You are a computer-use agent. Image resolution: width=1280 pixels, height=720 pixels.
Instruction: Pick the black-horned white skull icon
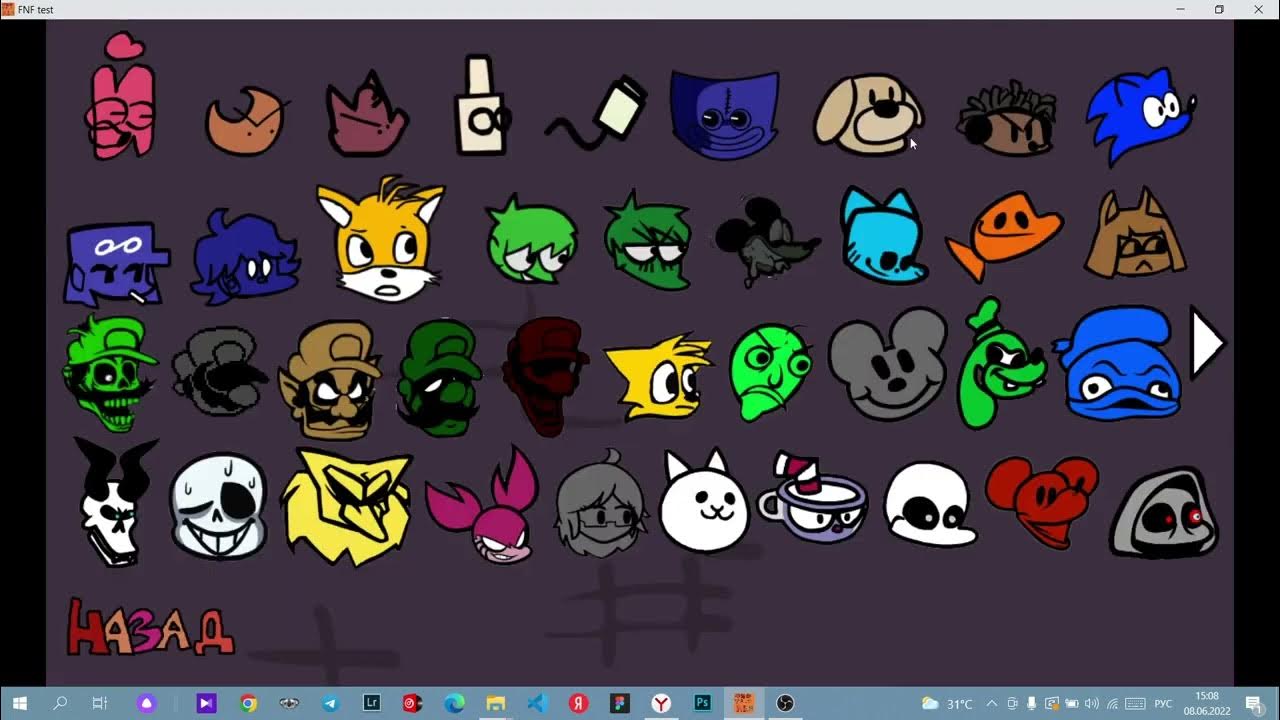(x=116, y=503)
